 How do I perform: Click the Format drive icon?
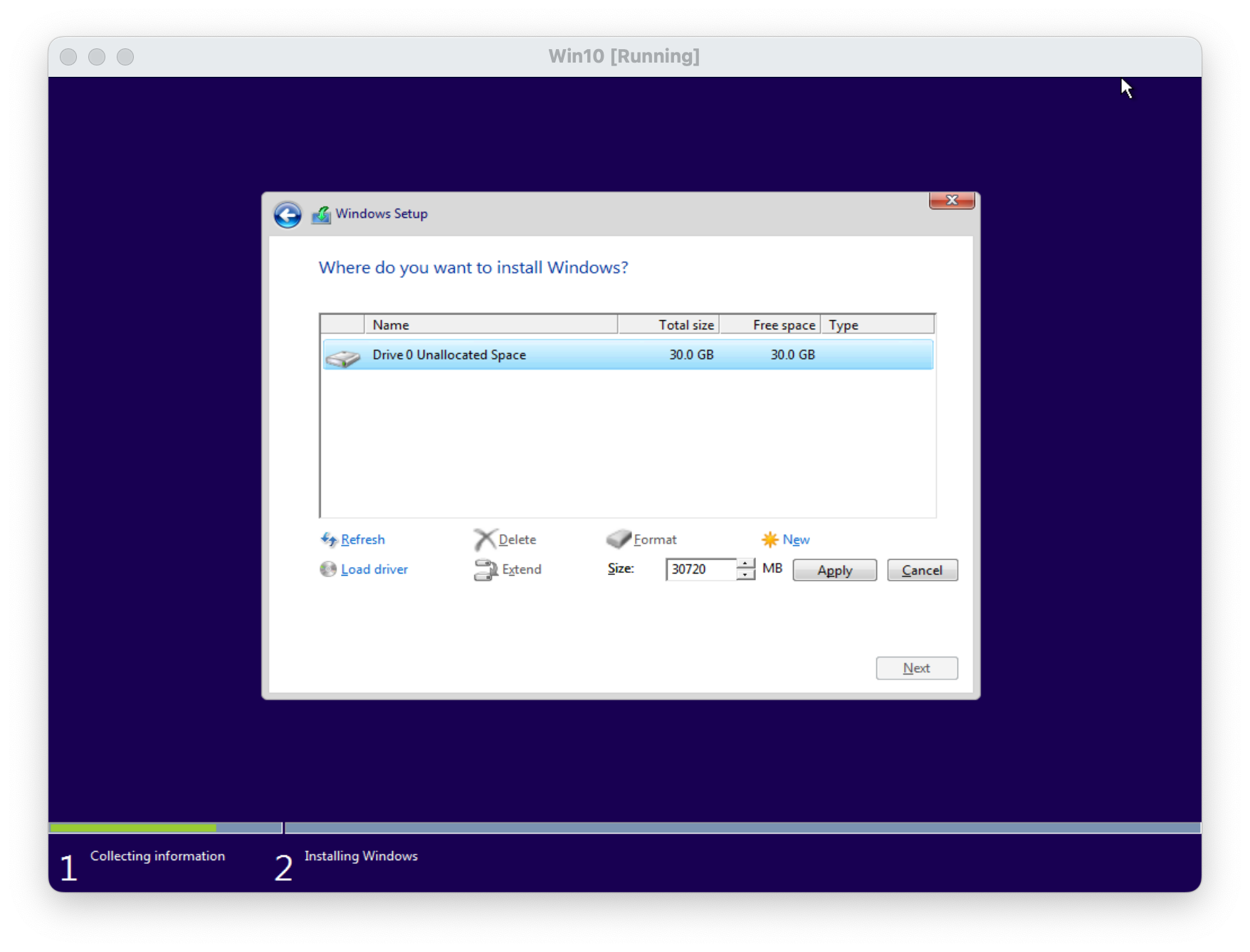point(618,539)
